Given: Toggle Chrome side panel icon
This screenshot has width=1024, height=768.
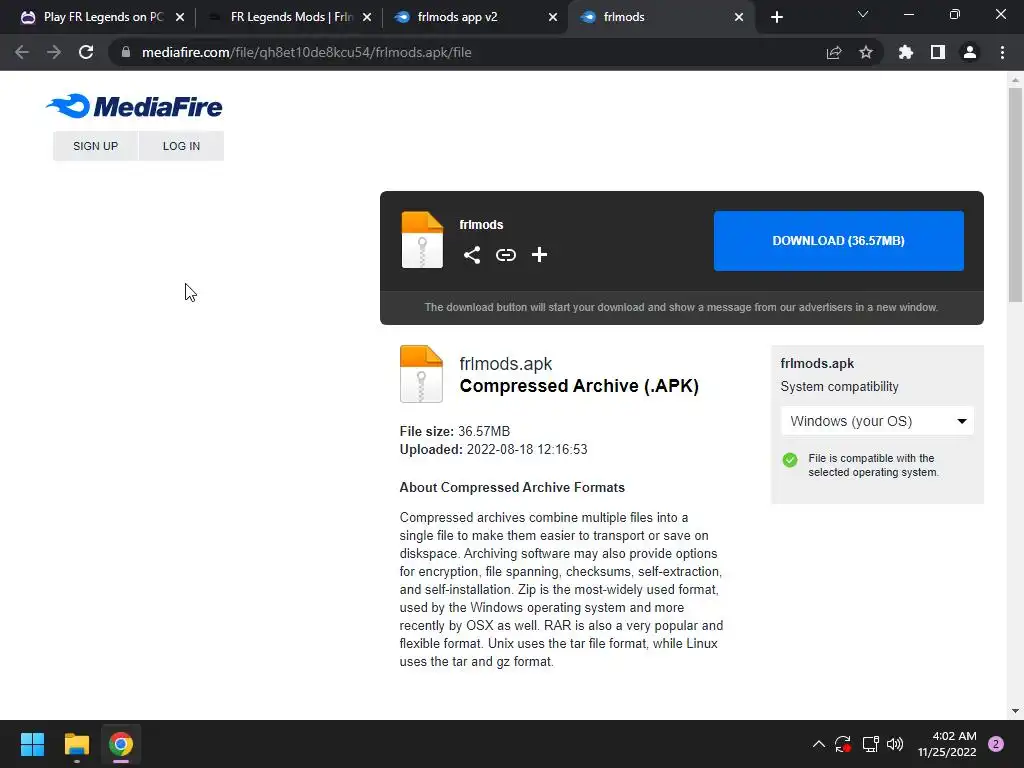Looking at the screenshot, I should [x=937, y=52].
